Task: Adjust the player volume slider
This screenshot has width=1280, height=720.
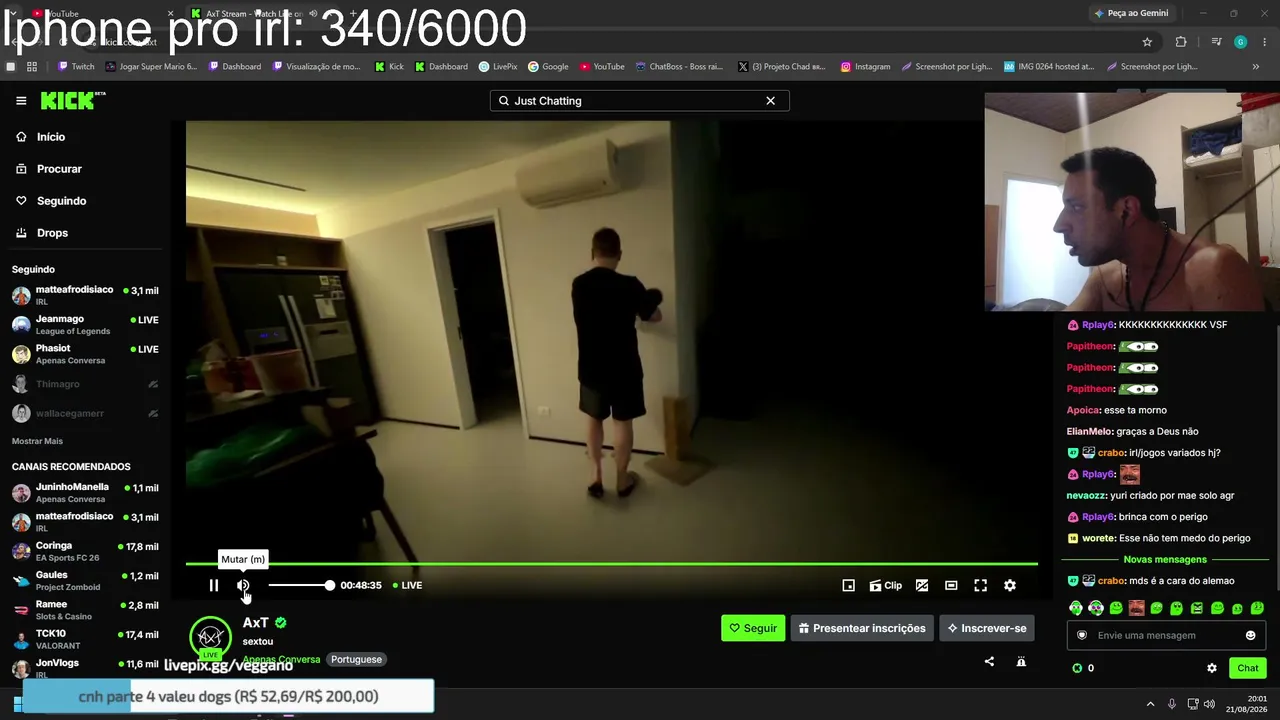Action: [300, 585]
